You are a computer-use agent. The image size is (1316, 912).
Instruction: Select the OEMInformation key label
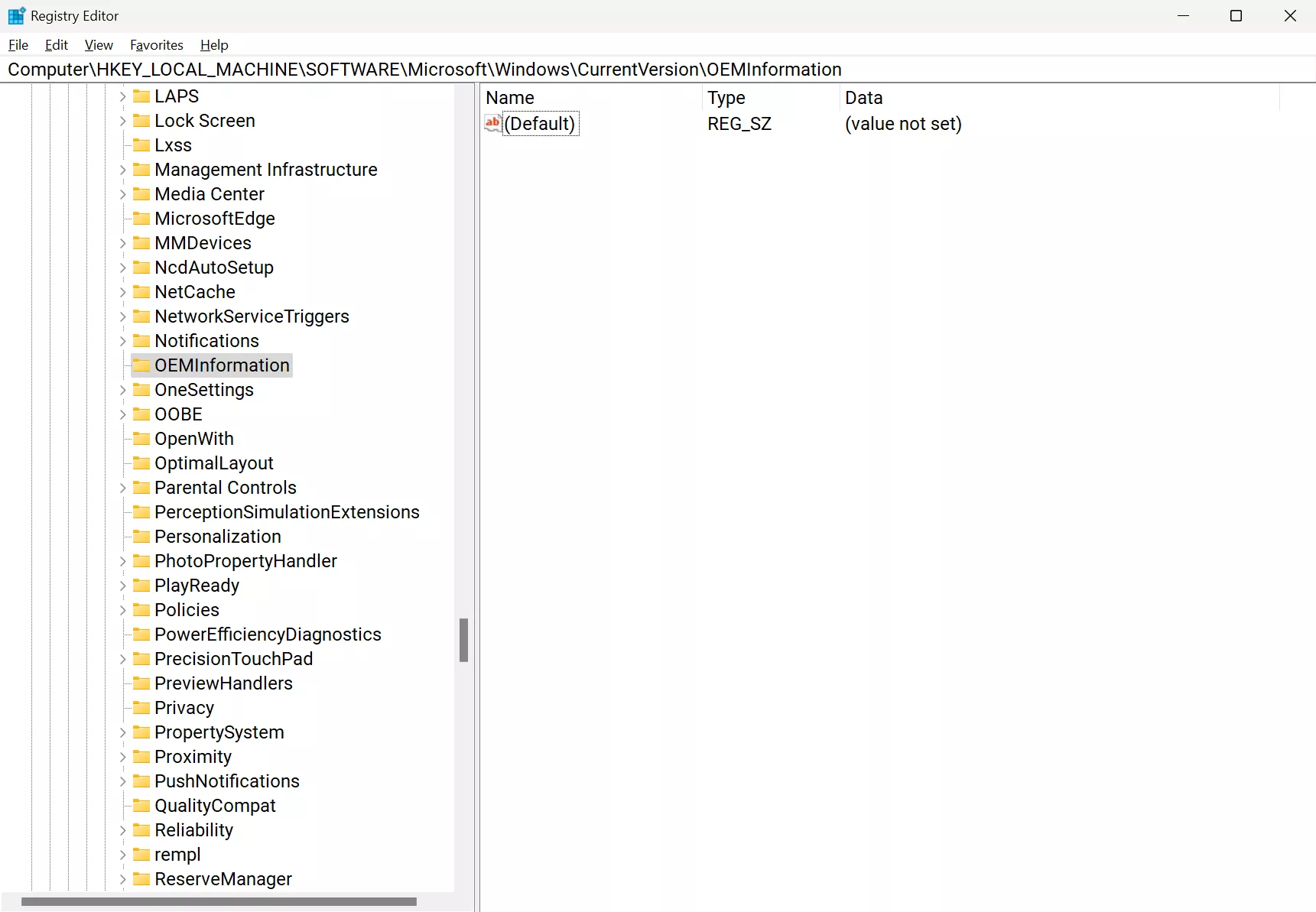coord(222,365)
